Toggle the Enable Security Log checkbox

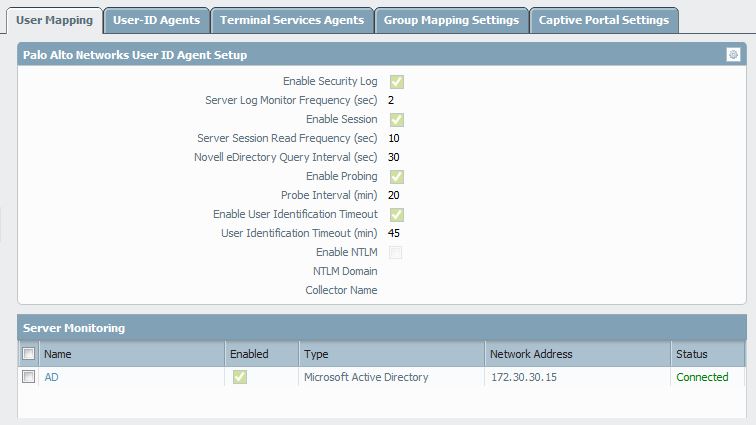click(x=397, y=82)
